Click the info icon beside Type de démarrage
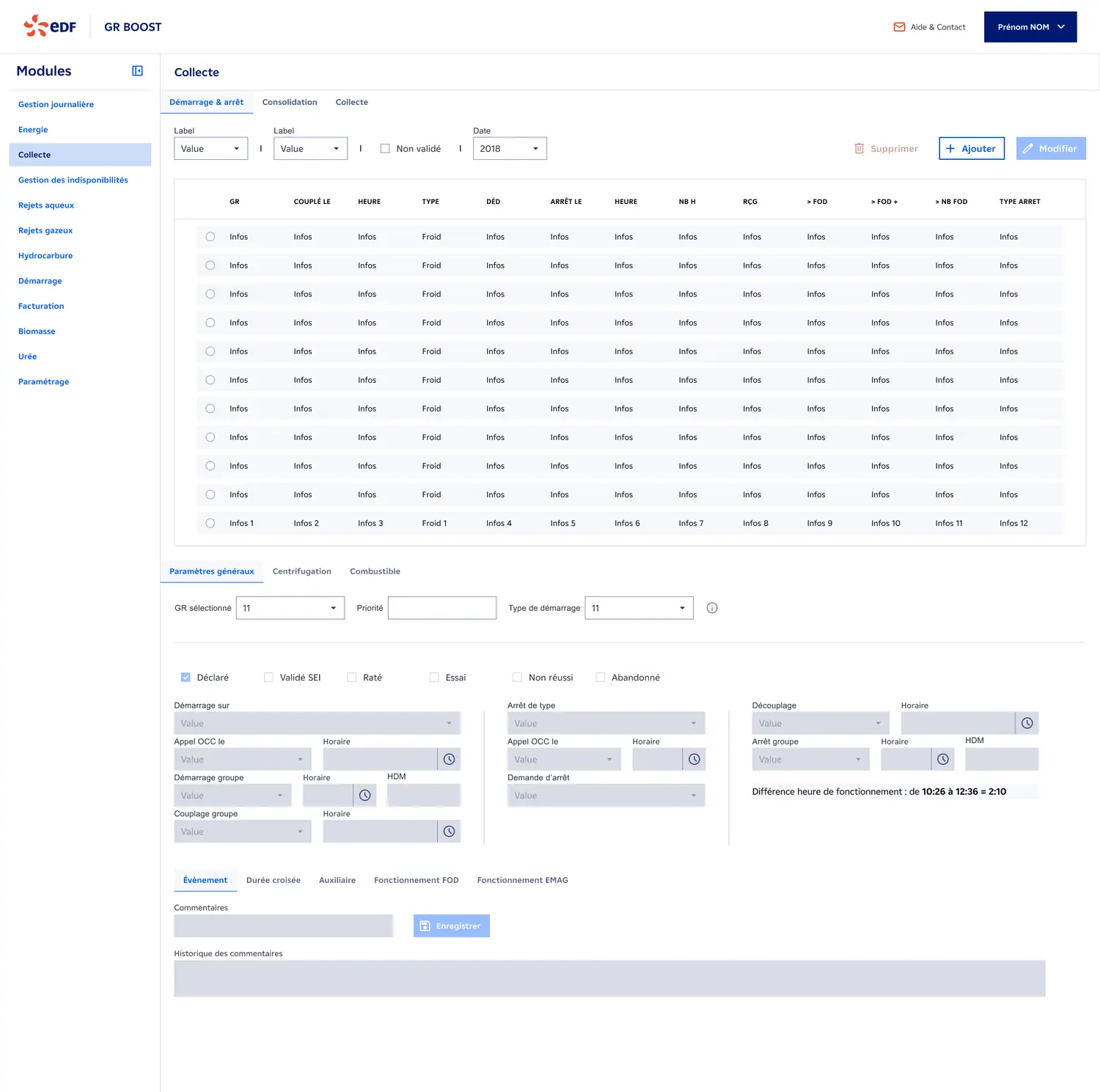 point(712,608)
